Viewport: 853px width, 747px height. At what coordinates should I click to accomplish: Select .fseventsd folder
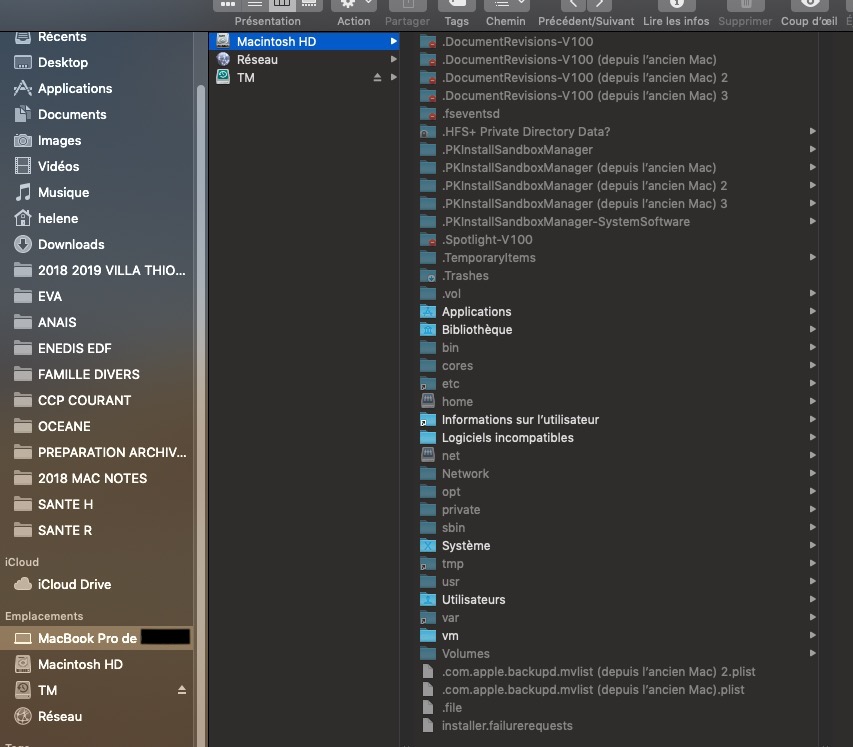609,114
